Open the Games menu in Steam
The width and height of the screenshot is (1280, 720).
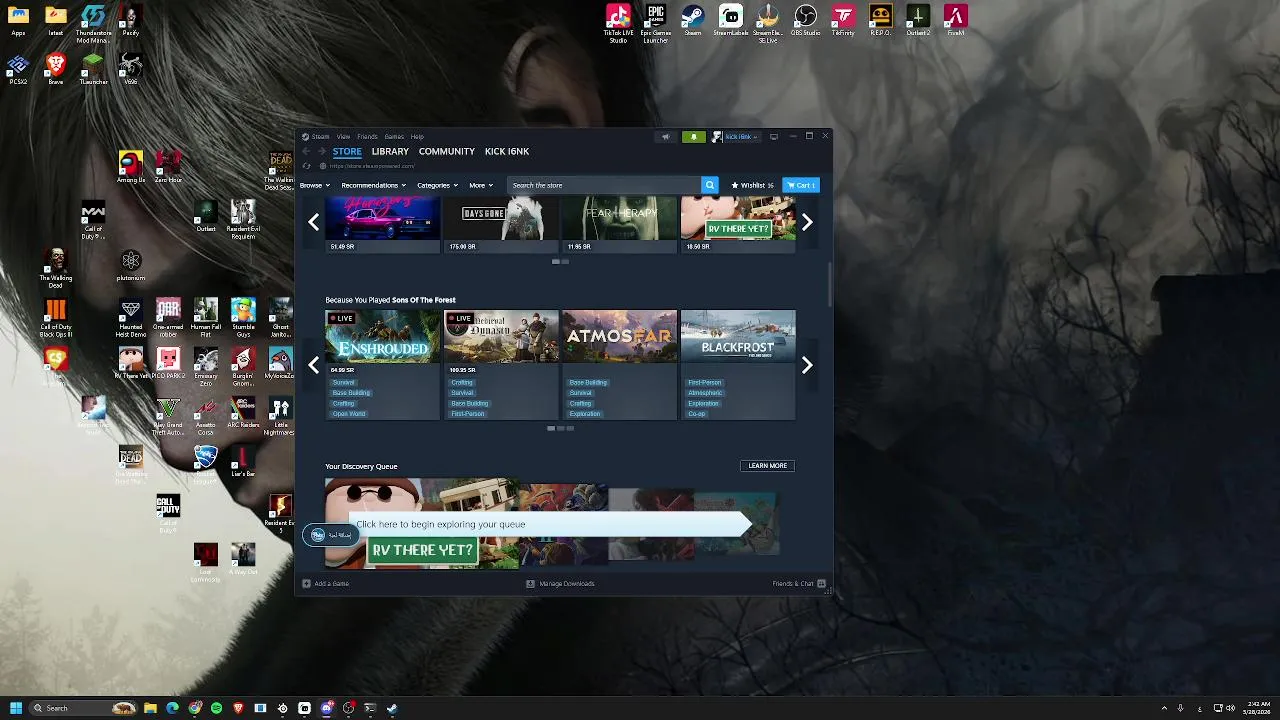click(394, 137)
